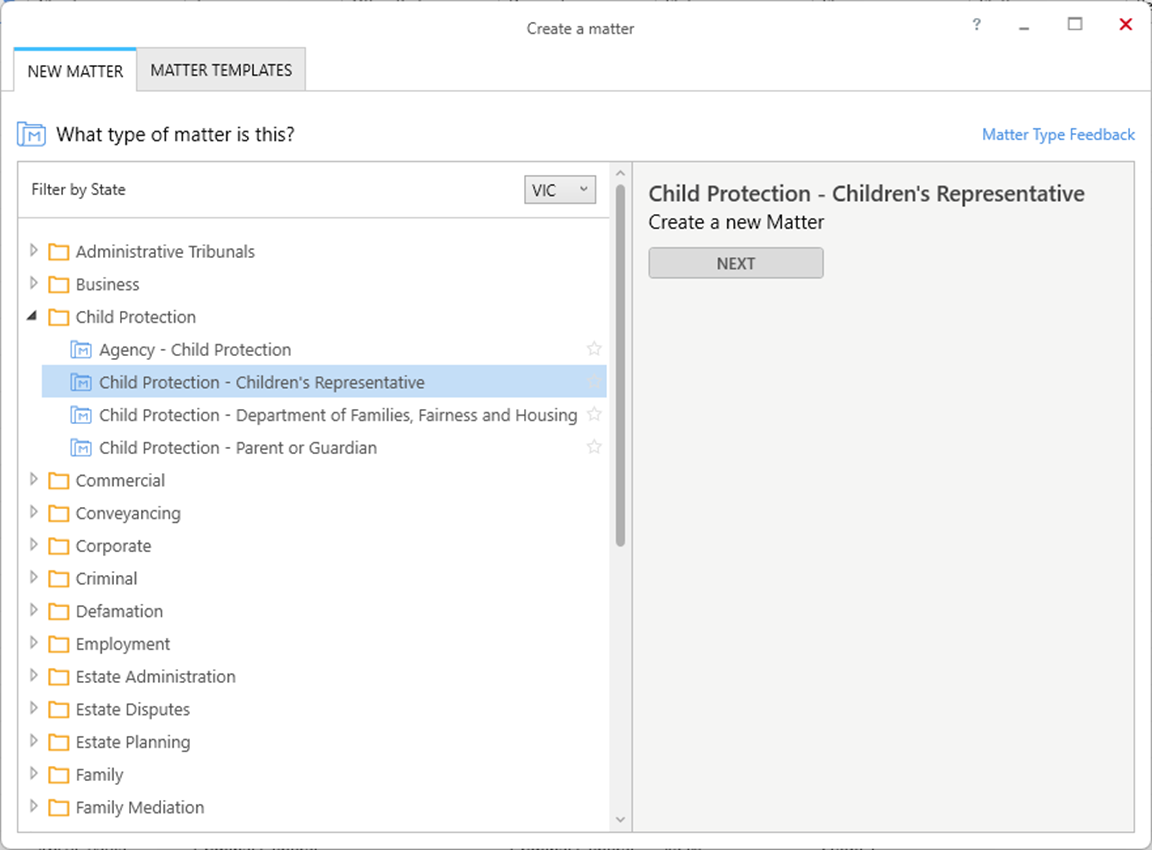Click the Parent or Guardian matter type icon

[81, 448]
